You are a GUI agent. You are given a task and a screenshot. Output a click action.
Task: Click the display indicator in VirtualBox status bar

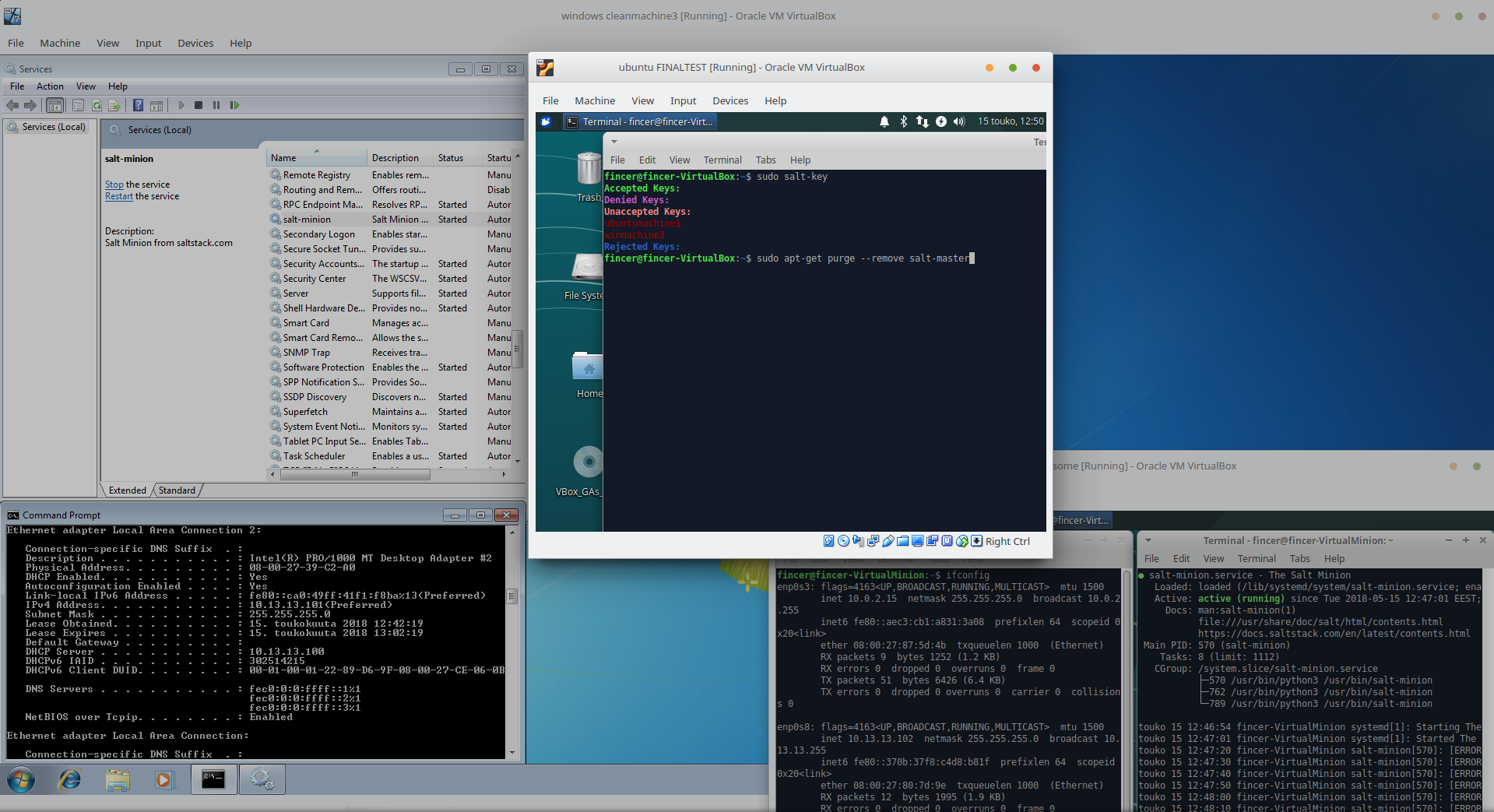pos(918,541)
